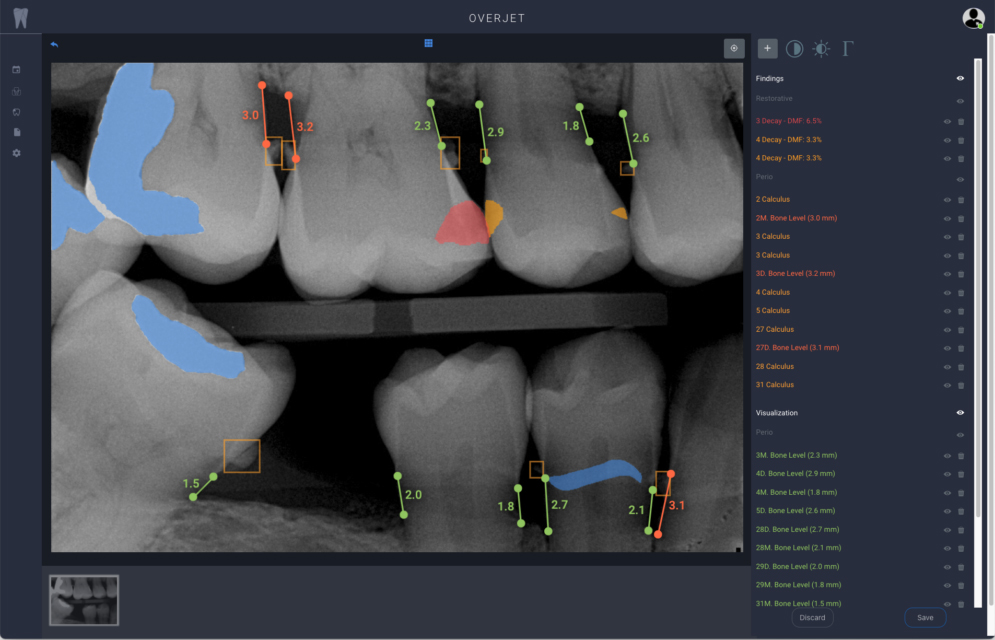The image size is (995, 640).
Task: Click the zoom tool on the radiograph
Action: click(x=734, y=47)
